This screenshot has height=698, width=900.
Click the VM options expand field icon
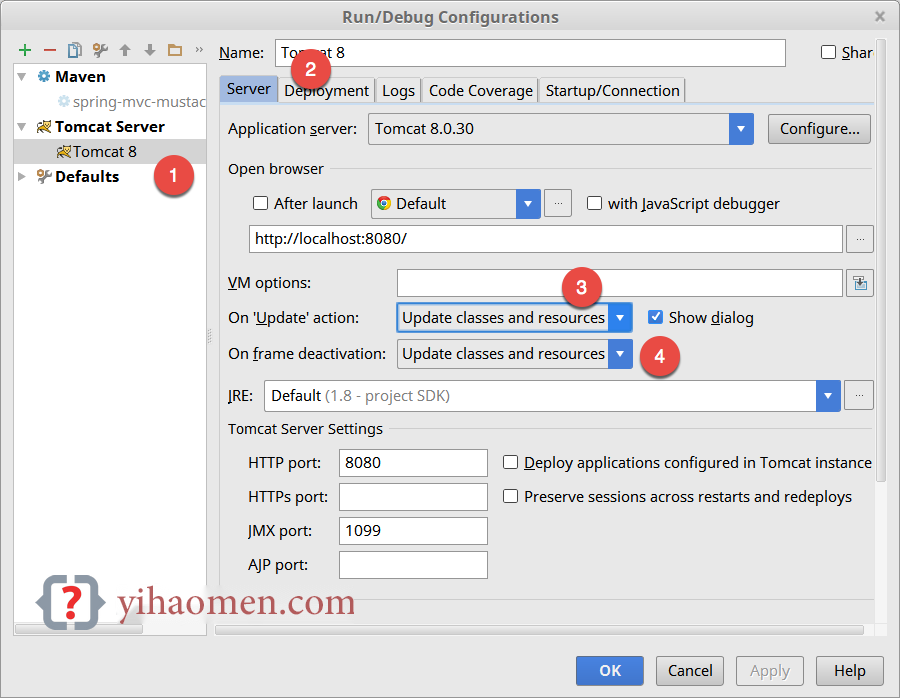860,283
